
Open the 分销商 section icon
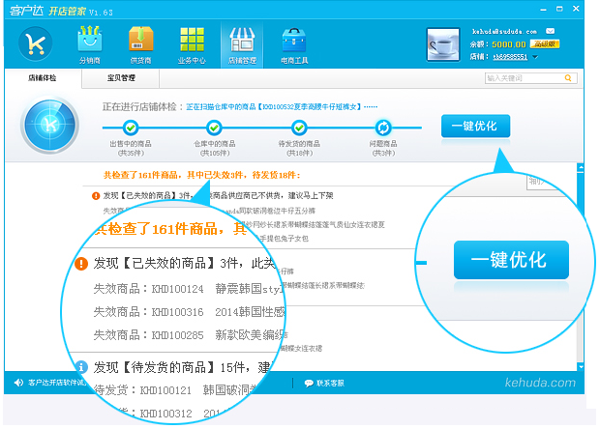click(89, 42)
